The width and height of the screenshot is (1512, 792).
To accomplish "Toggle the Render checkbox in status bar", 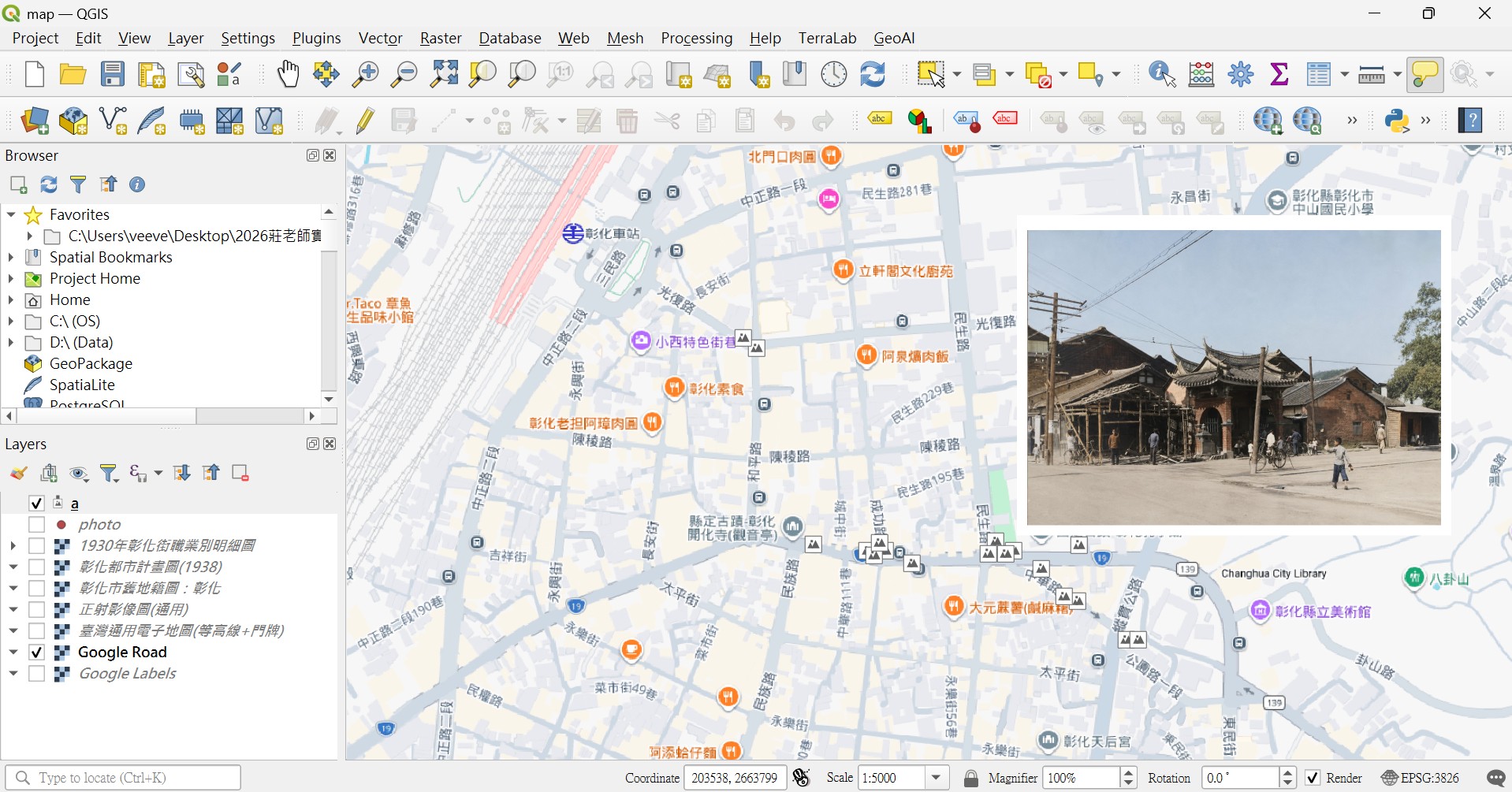I will click(x=1313, y=778).
